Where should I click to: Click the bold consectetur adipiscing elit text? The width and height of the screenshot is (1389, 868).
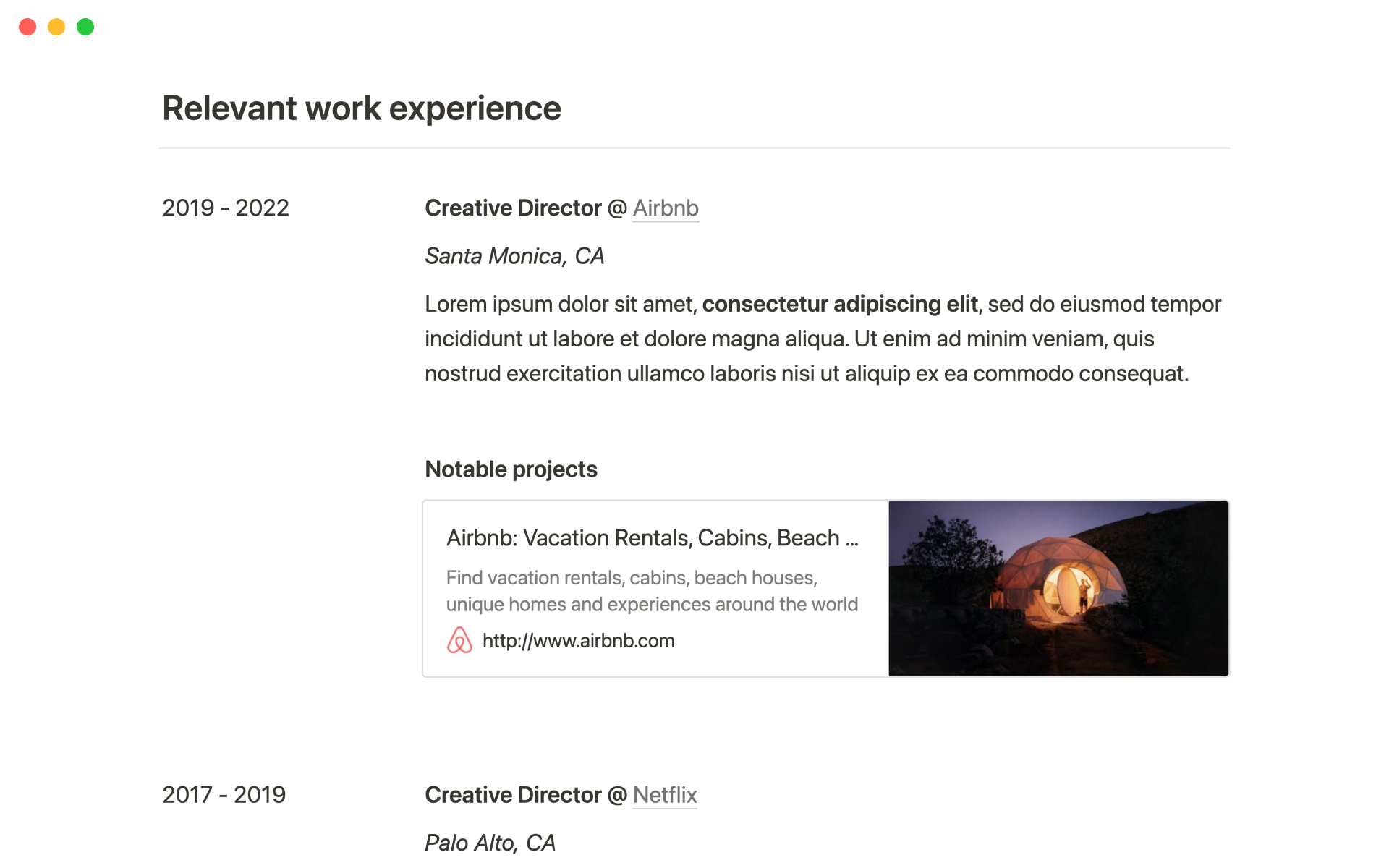tap(839, 304)
